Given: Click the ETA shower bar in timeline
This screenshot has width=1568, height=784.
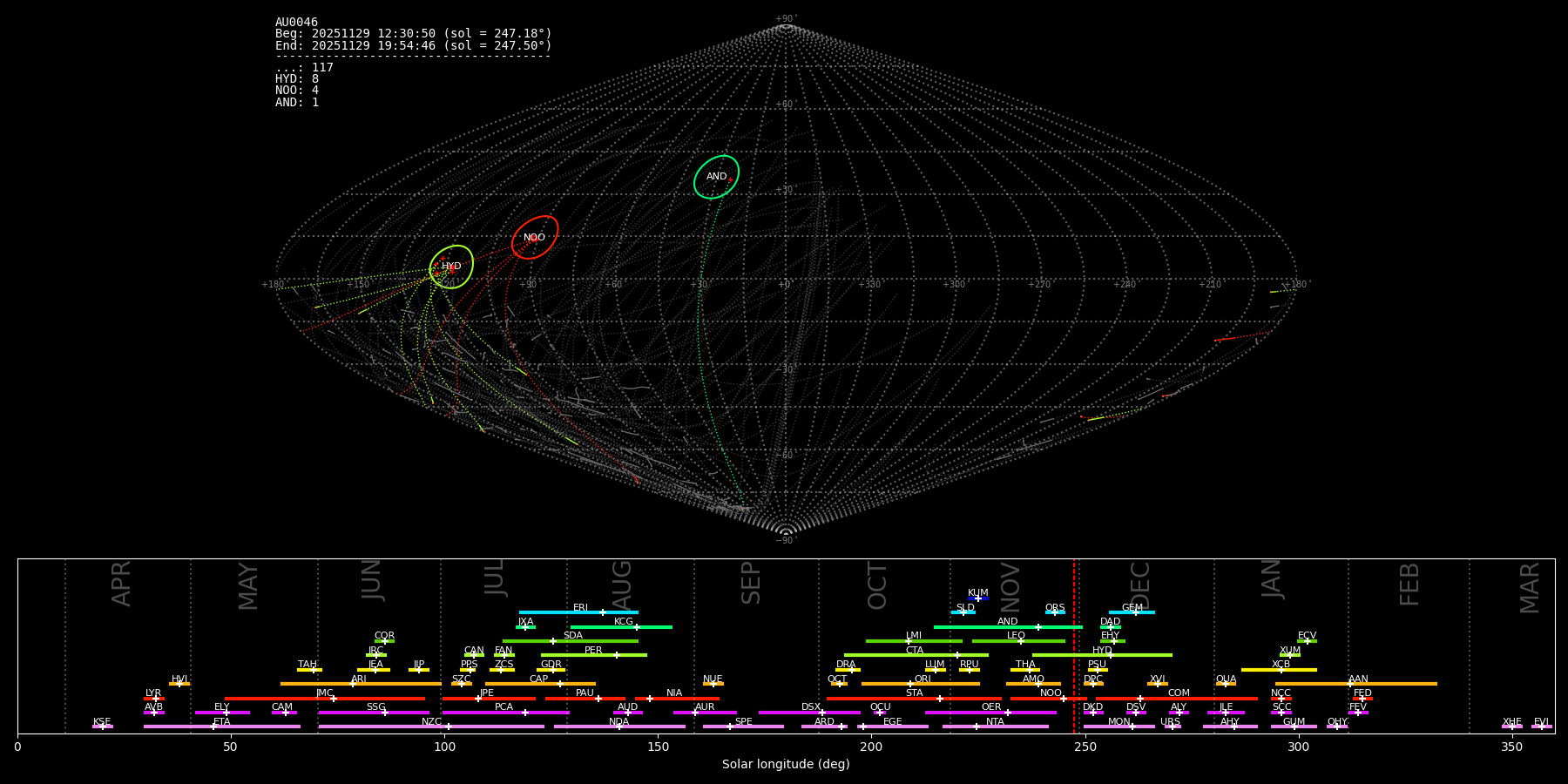Looking at the screenshot, I should [222, 727].
